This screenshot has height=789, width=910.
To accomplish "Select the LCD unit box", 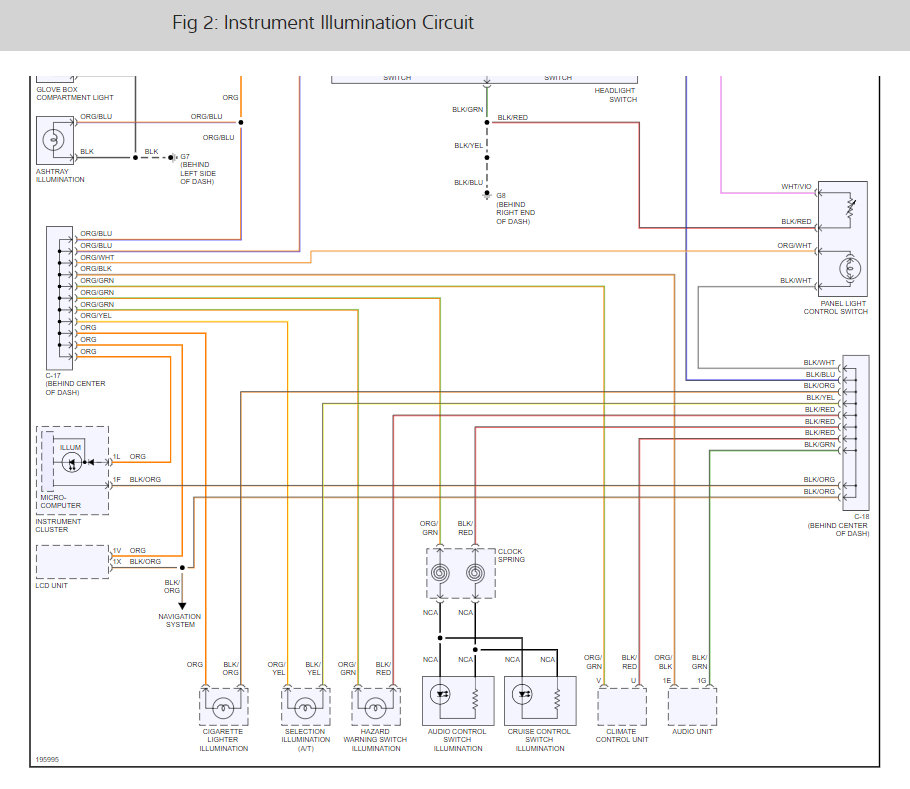I will click(x=71, y=561).
